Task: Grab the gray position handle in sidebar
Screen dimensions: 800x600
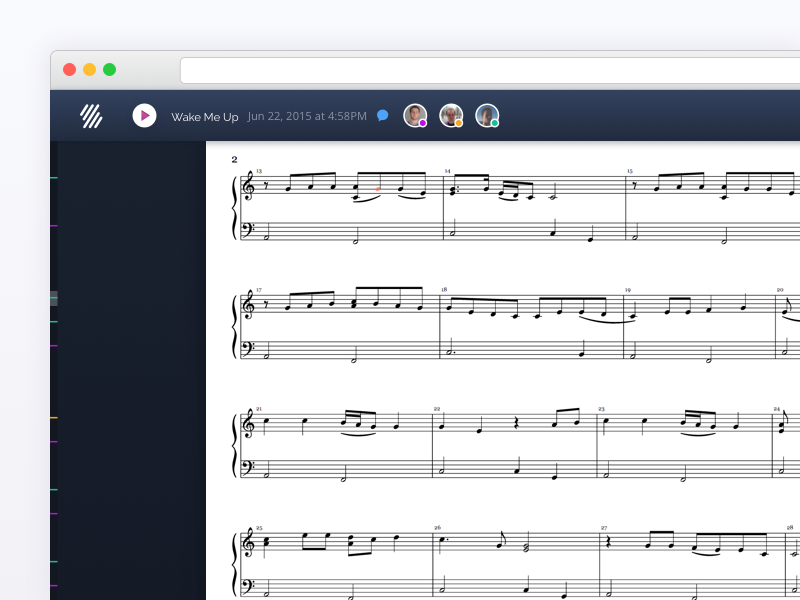Action: coord(54,297)
